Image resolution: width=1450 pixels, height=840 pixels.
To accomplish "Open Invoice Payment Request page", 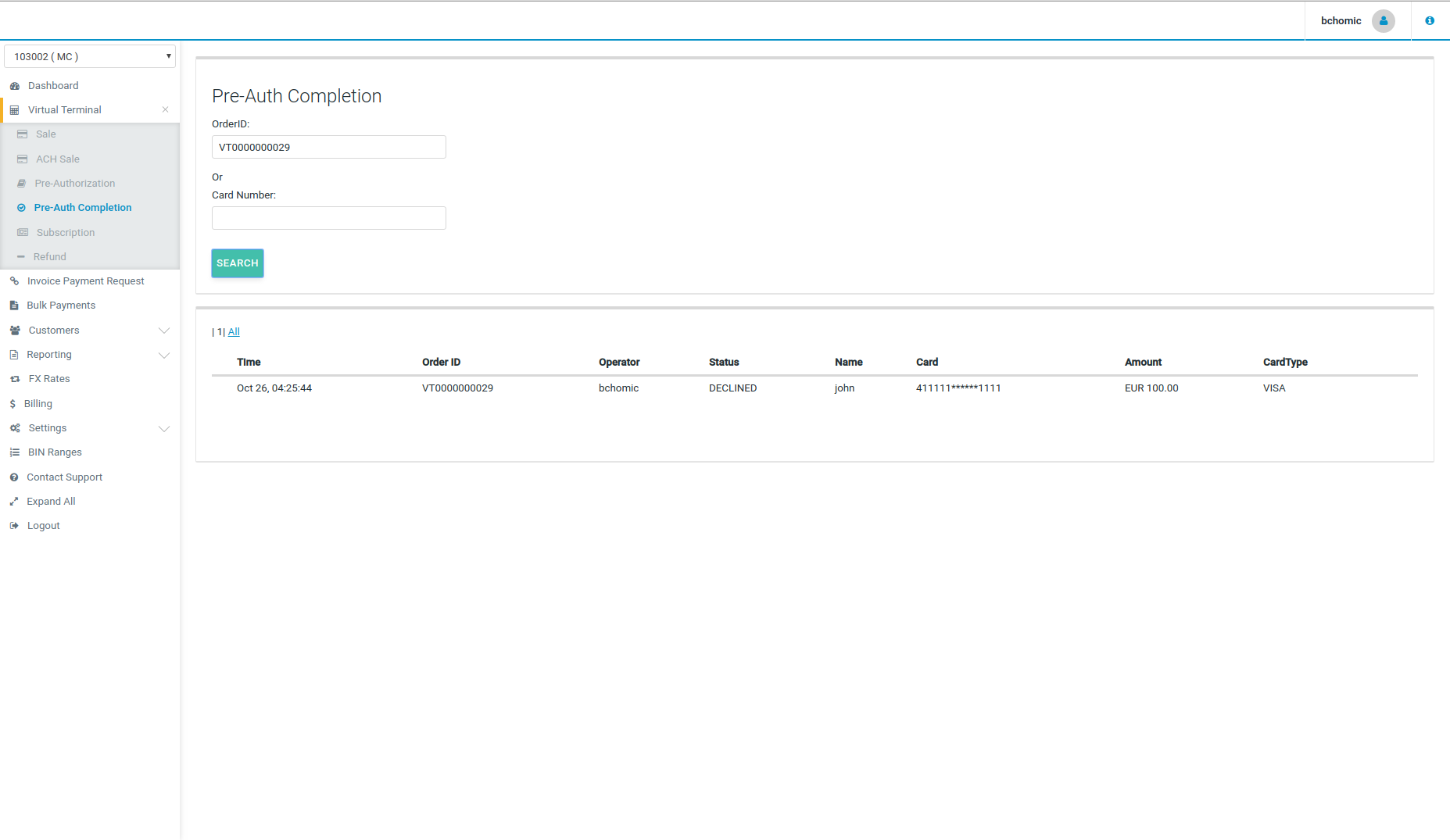I will 85,281.
